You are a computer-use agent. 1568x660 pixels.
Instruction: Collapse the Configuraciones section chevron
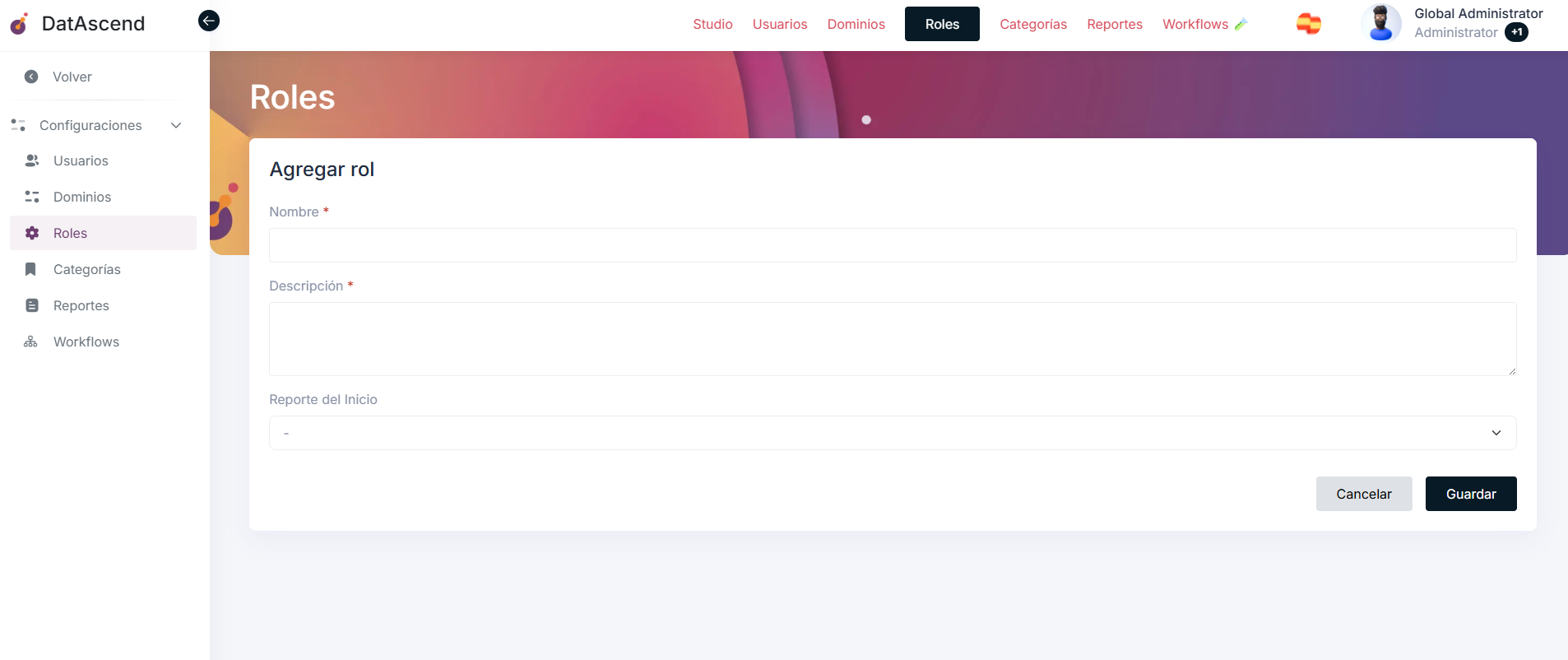176,125
